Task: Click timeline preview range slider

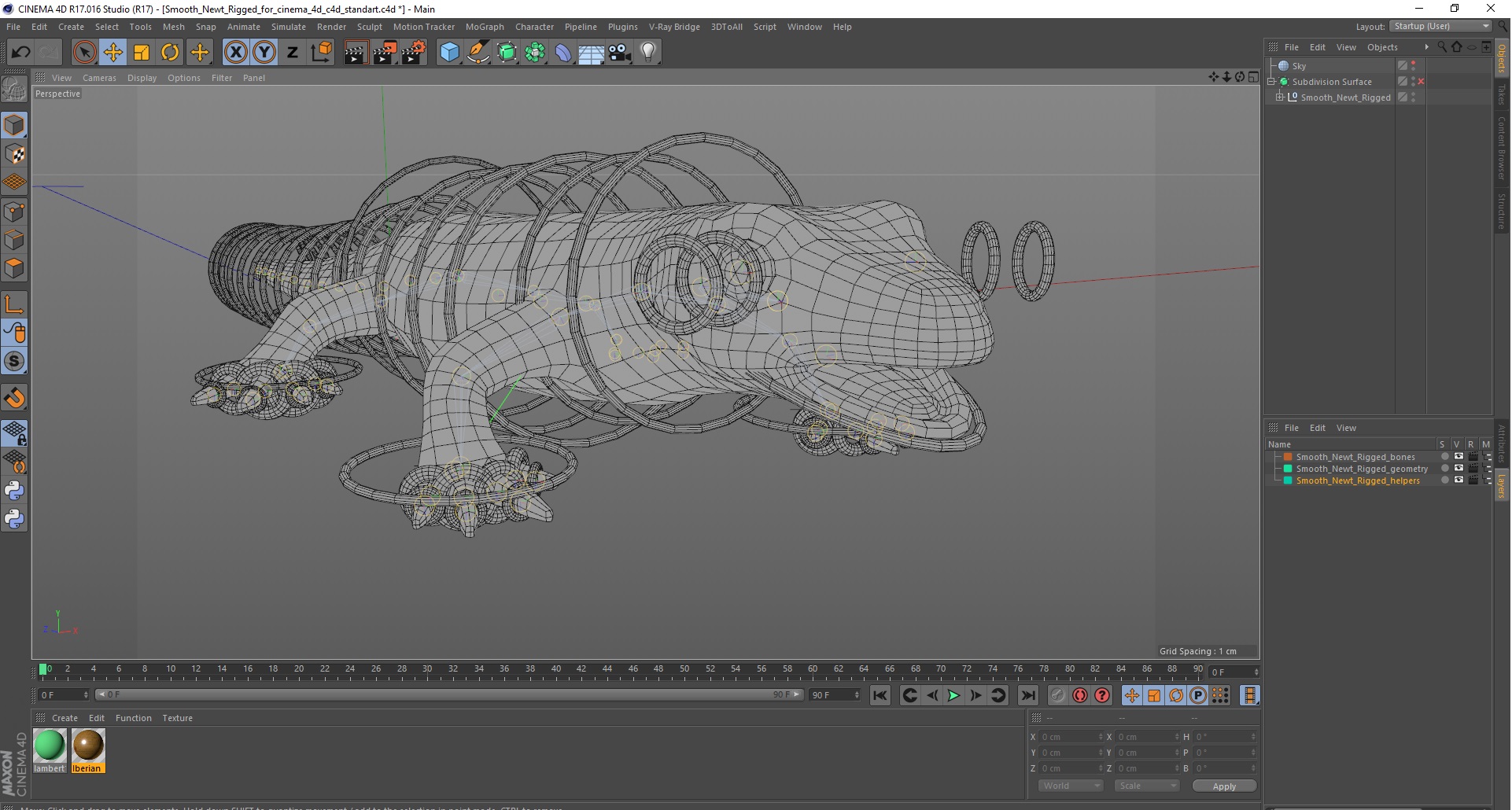Action: (x=448, y=695)
